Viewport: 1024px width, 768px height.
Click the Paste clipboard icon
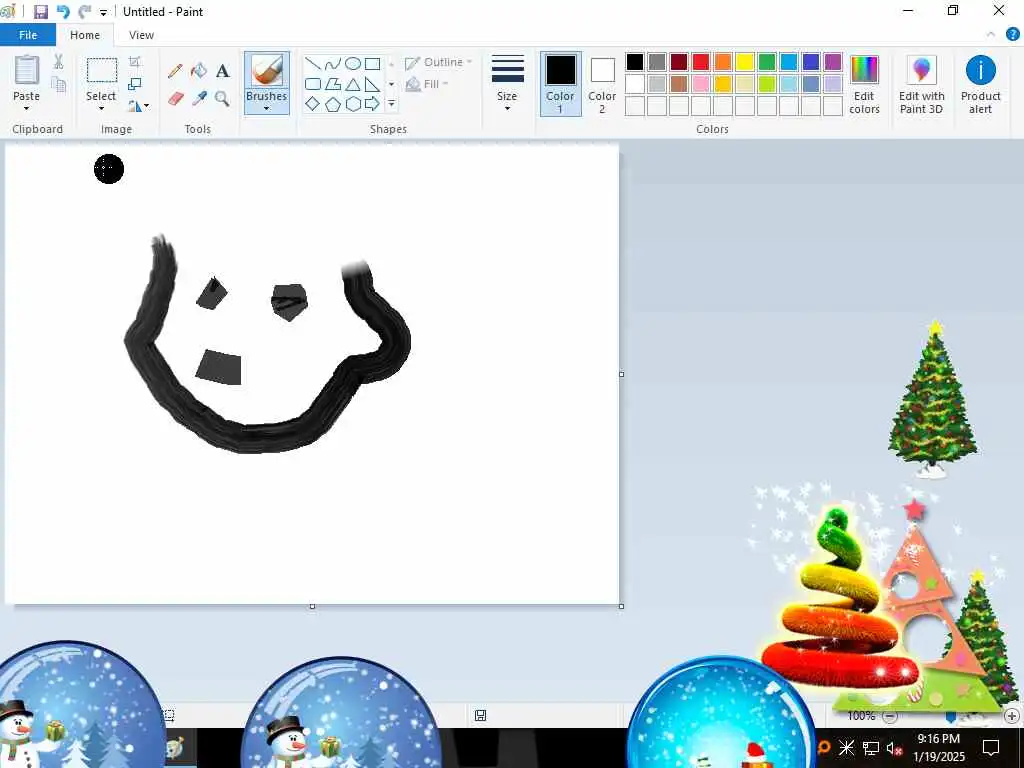[27, 70]
